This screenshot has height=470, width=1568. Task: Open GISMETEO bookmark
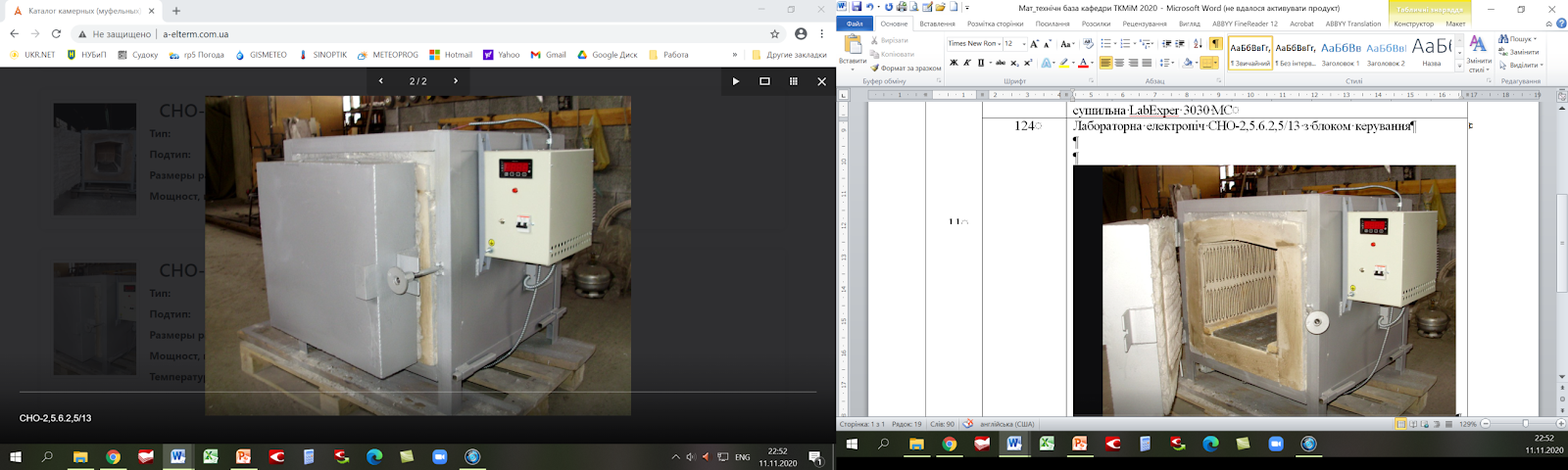(x=261, y=55)
